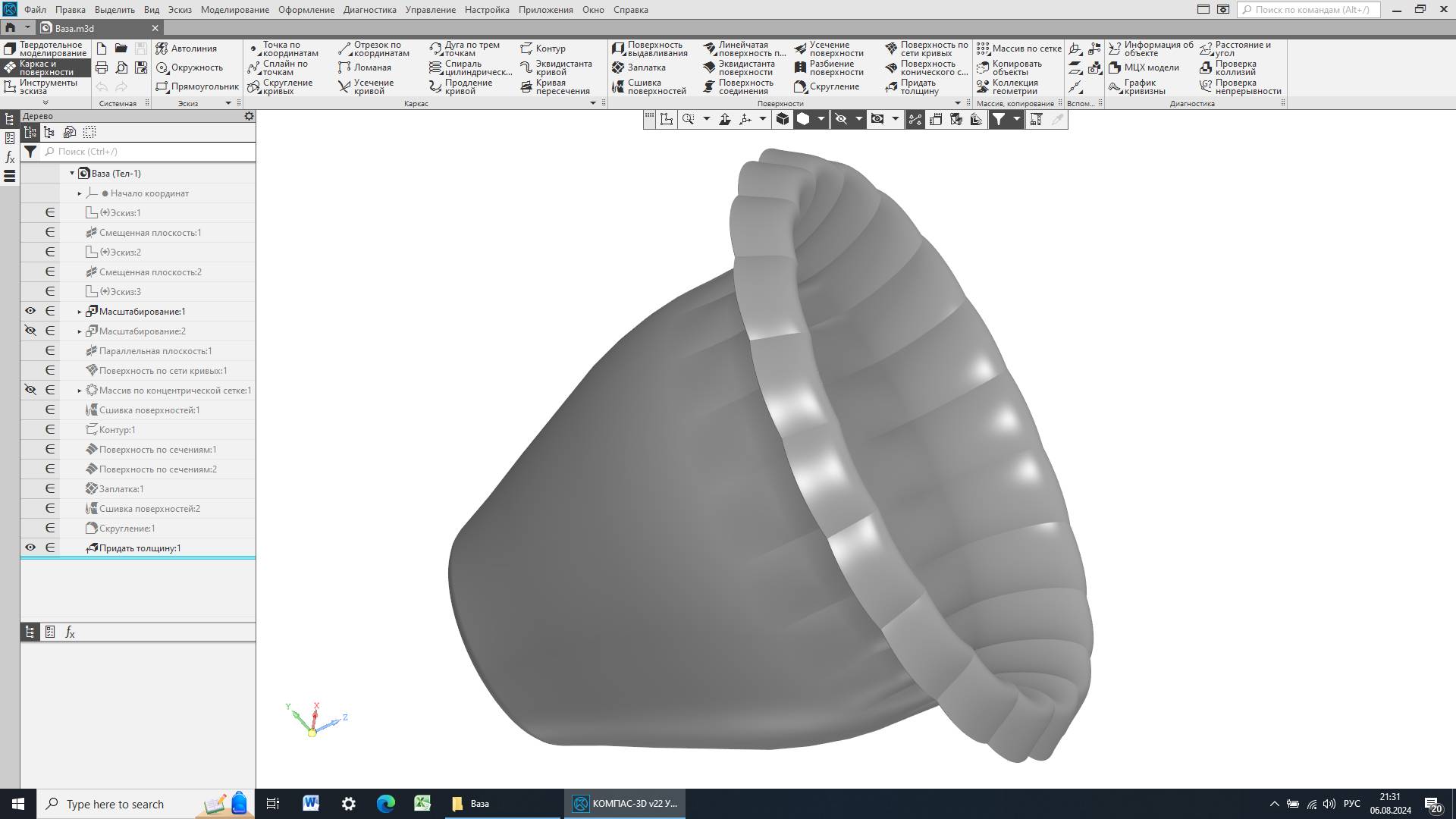
Task: Show hidden Масштабирование:2 element
Action: click(30, 331)
